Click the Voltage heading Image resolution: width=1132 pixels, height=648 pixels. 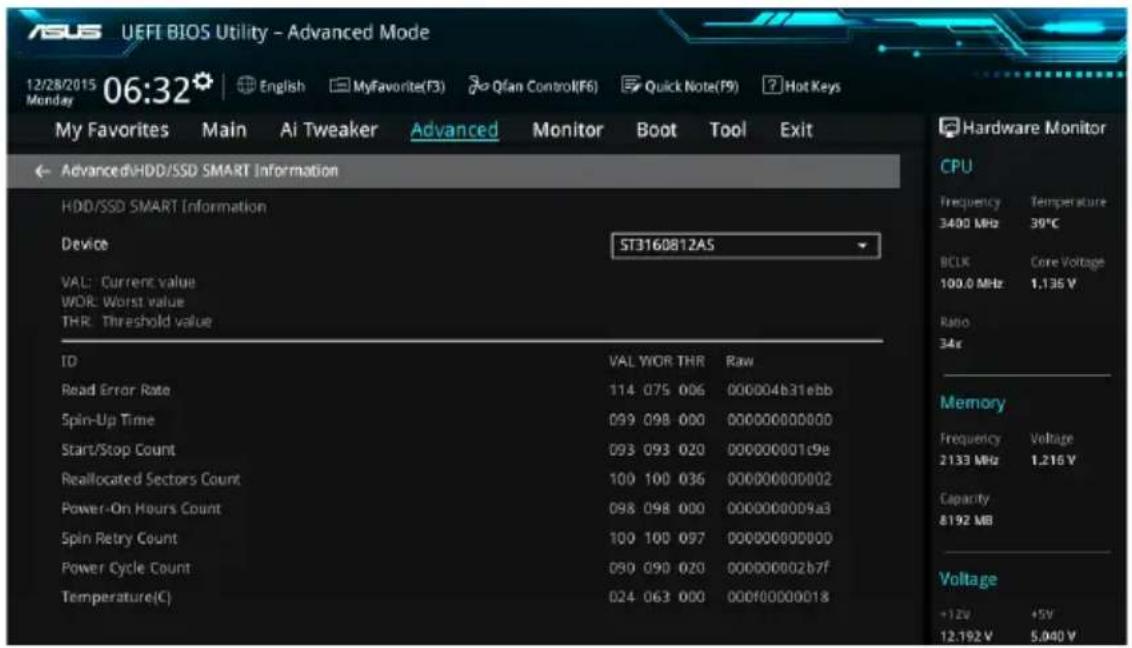coord(968,579)
